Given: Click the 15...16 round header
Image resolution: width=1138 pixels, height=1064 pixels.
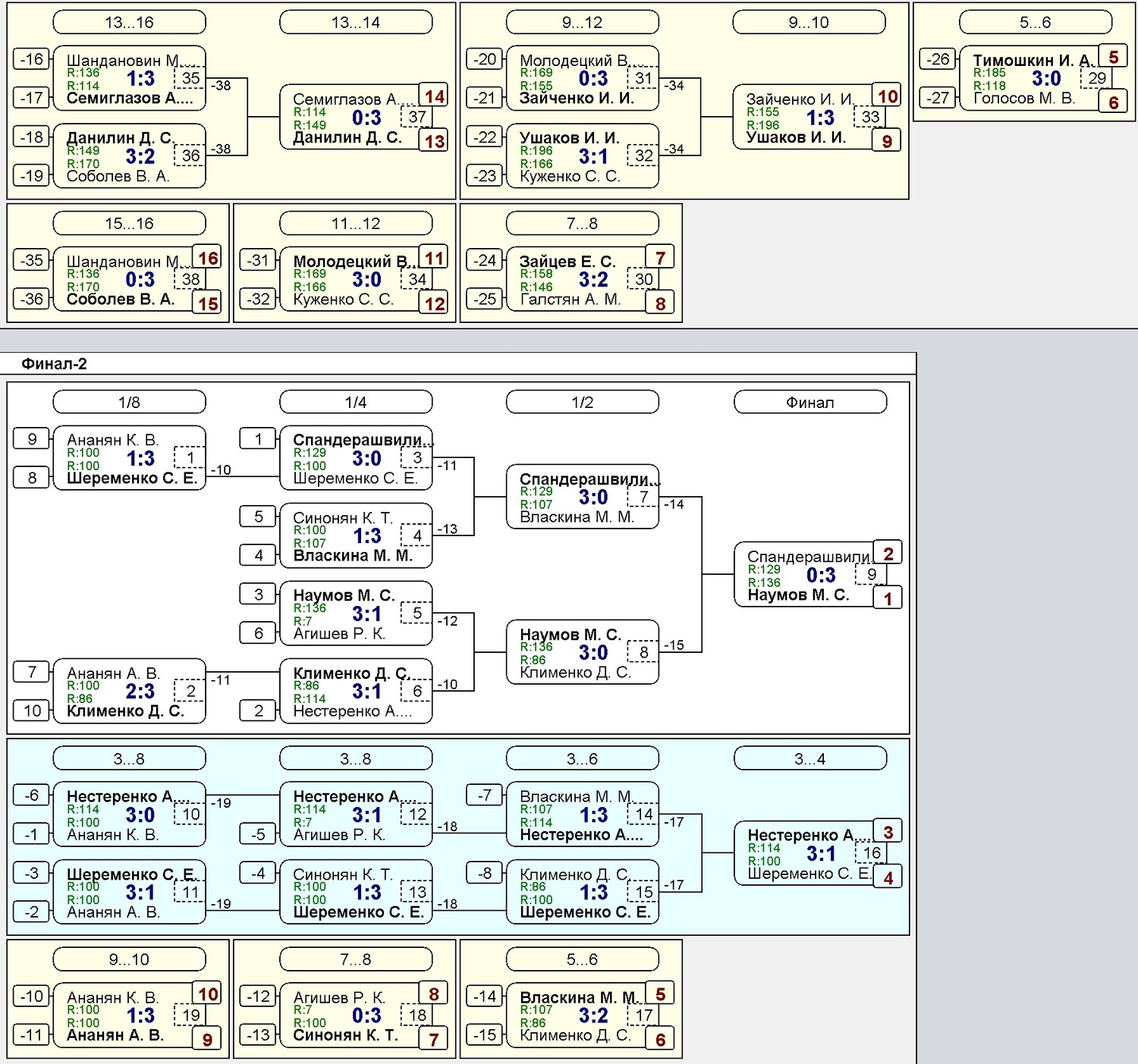Looking at the screenshot, I should point(129,224).
